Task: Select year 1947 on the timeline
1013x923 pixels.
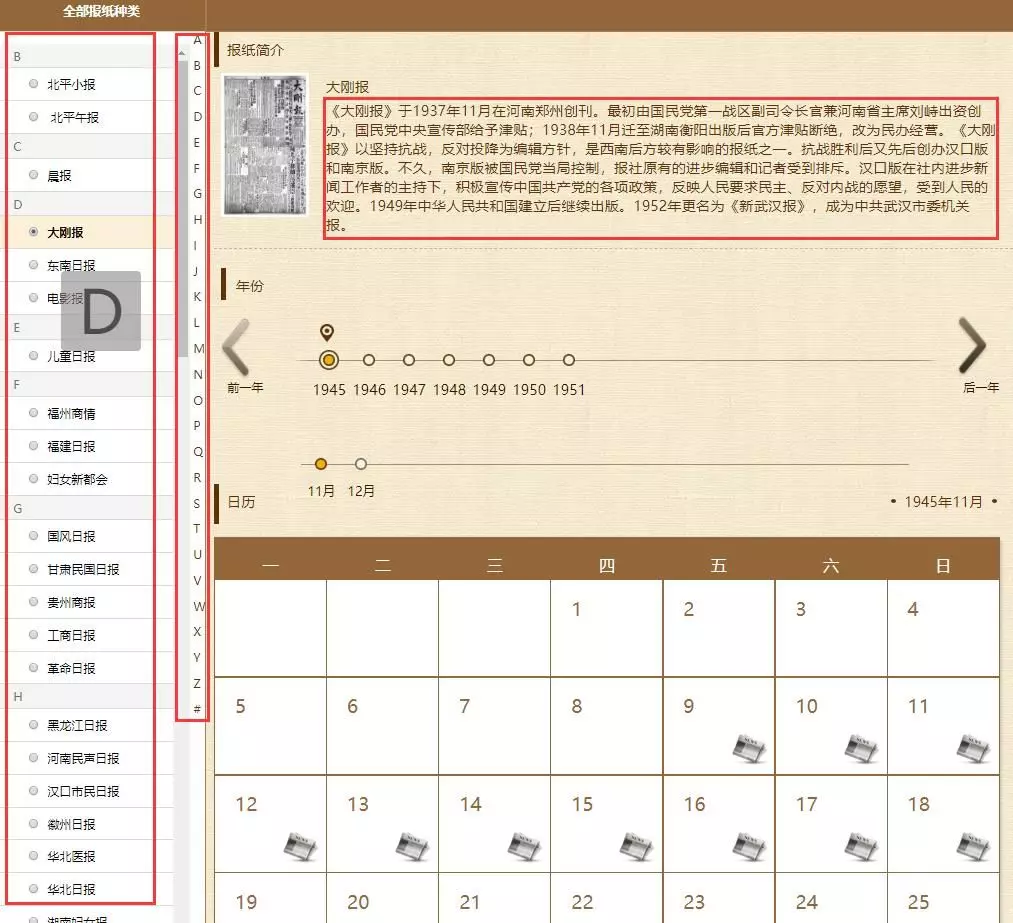Action: [409, 360]
